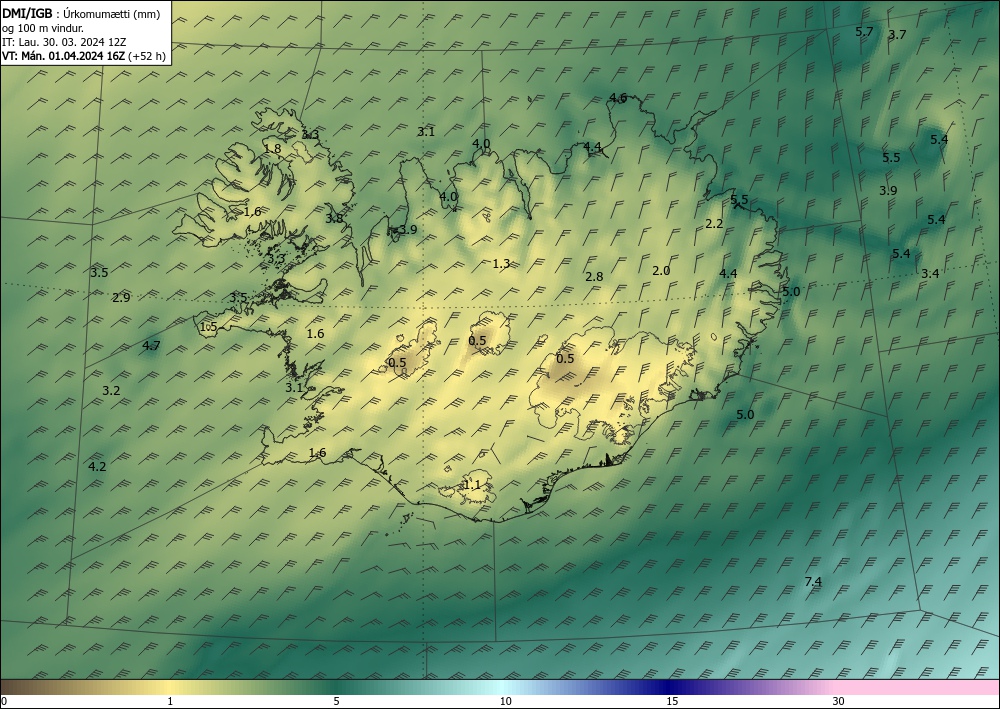Select the 2.2 value in the east

pos(714,224)
